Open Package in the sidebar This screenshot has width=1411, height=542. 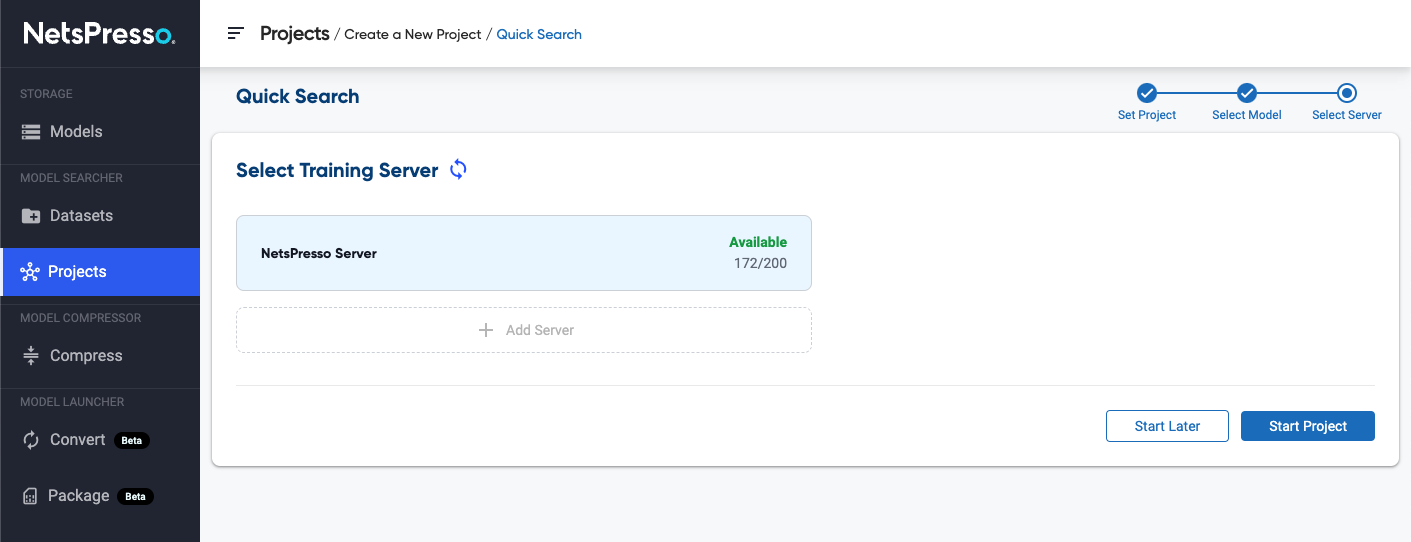[x=100, y=496]
